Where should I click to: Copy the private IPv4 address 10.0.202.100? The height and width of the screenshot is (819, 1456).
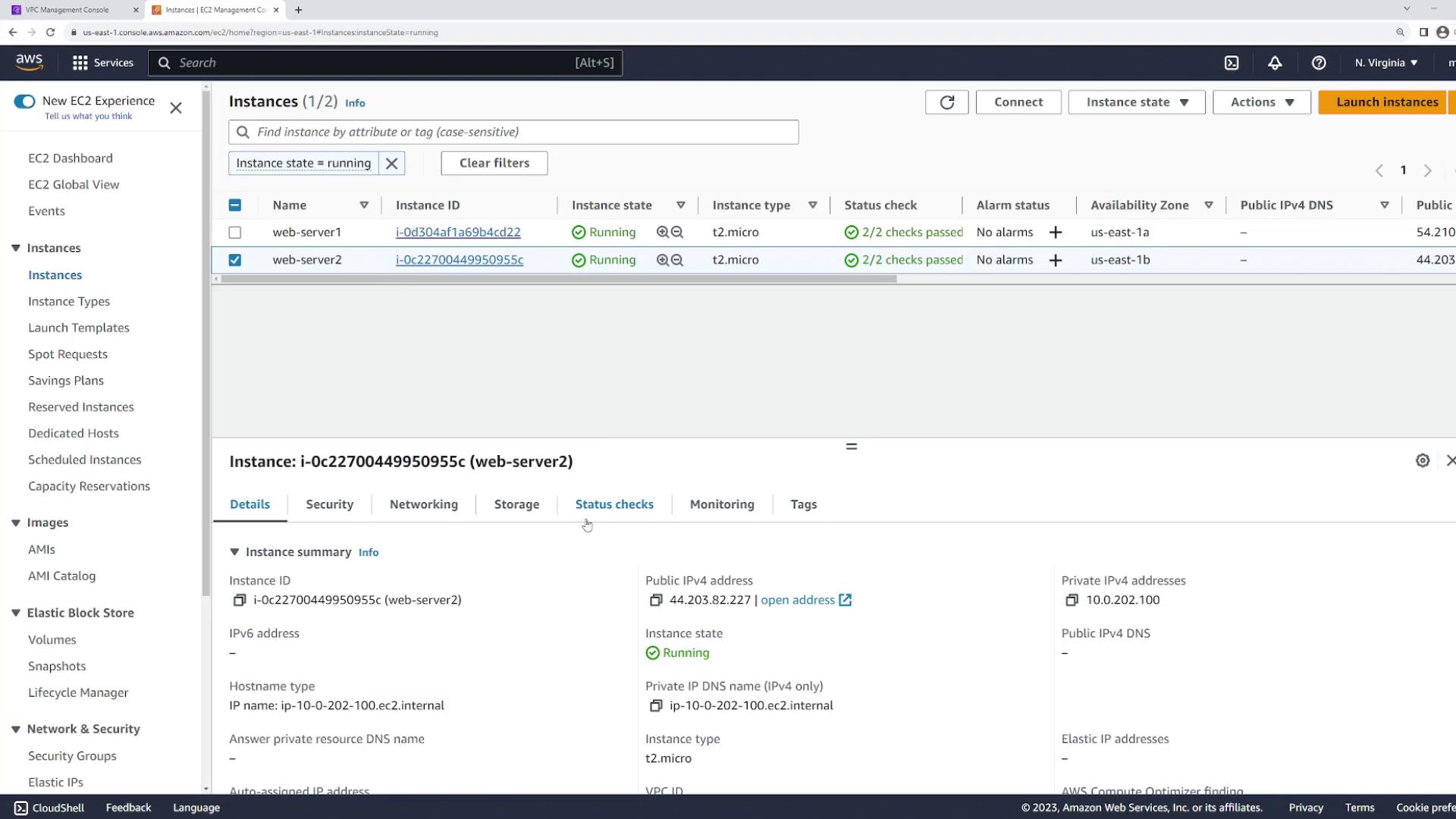[1072, 600]
